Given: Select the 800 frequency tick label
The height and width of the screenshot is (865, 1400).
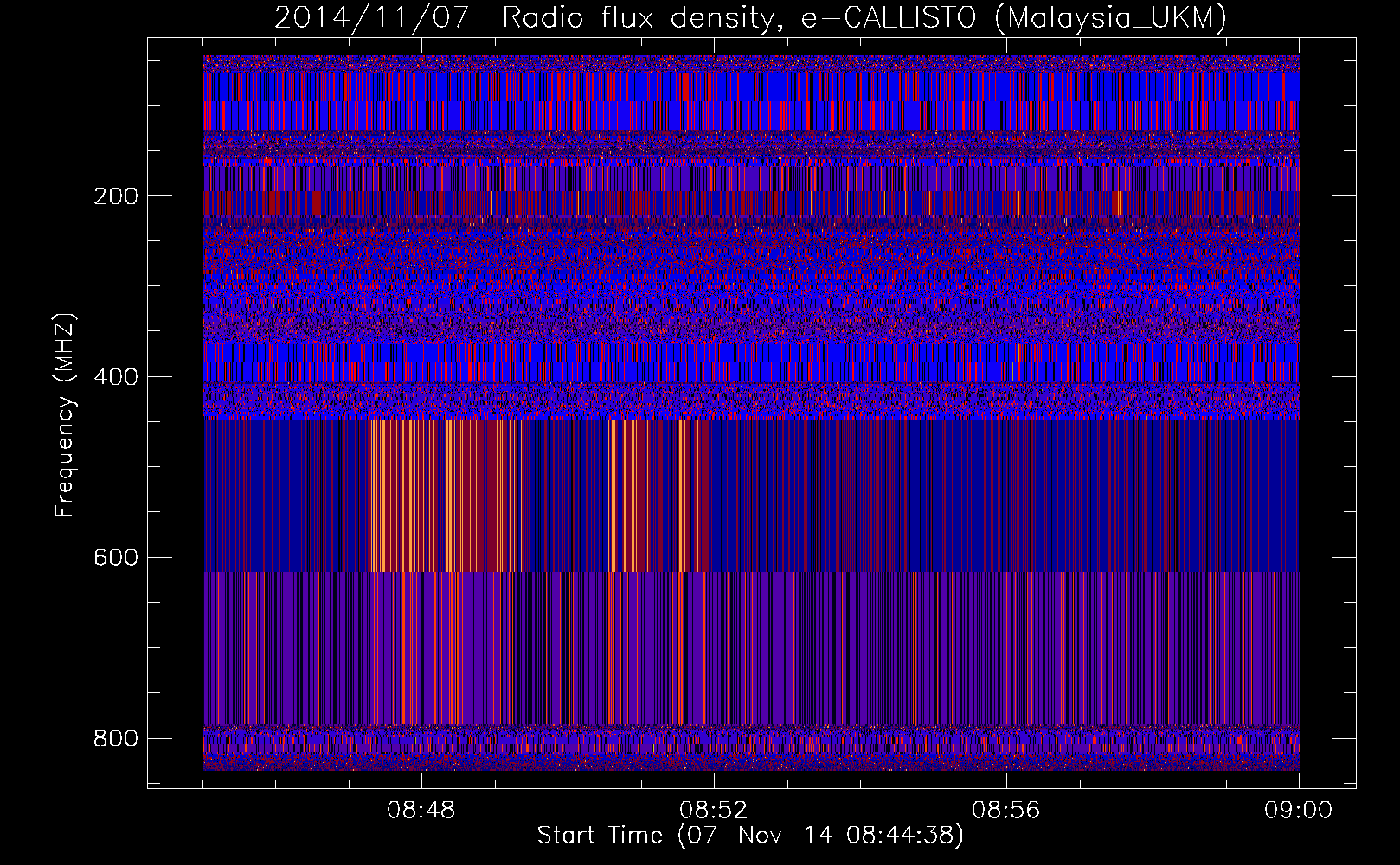Looking at the screenshot, I should click(x=116, y=738).
